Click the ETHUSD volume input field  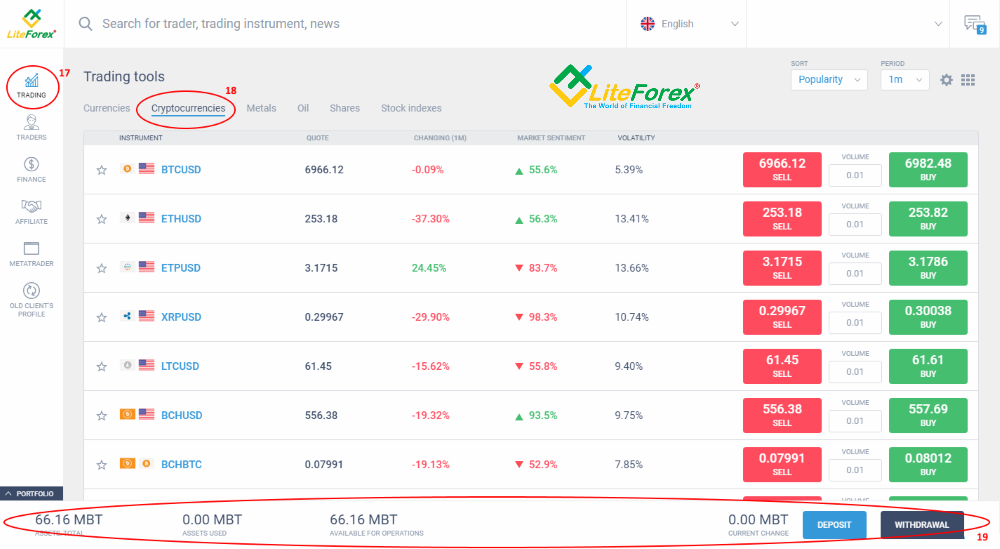pos(855,224)
